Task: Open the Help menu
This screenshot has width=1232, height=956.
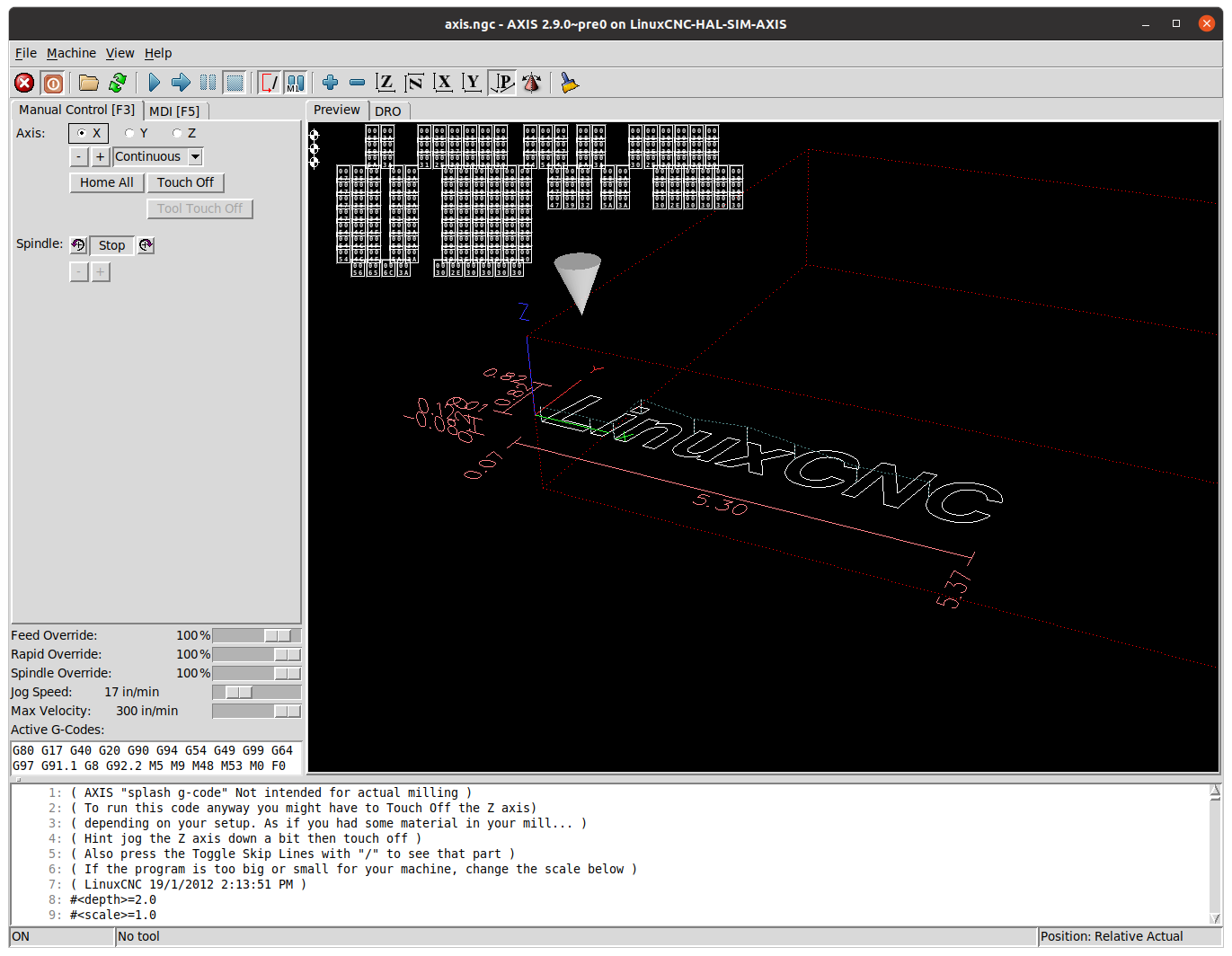Action: [x=158, y=53]
